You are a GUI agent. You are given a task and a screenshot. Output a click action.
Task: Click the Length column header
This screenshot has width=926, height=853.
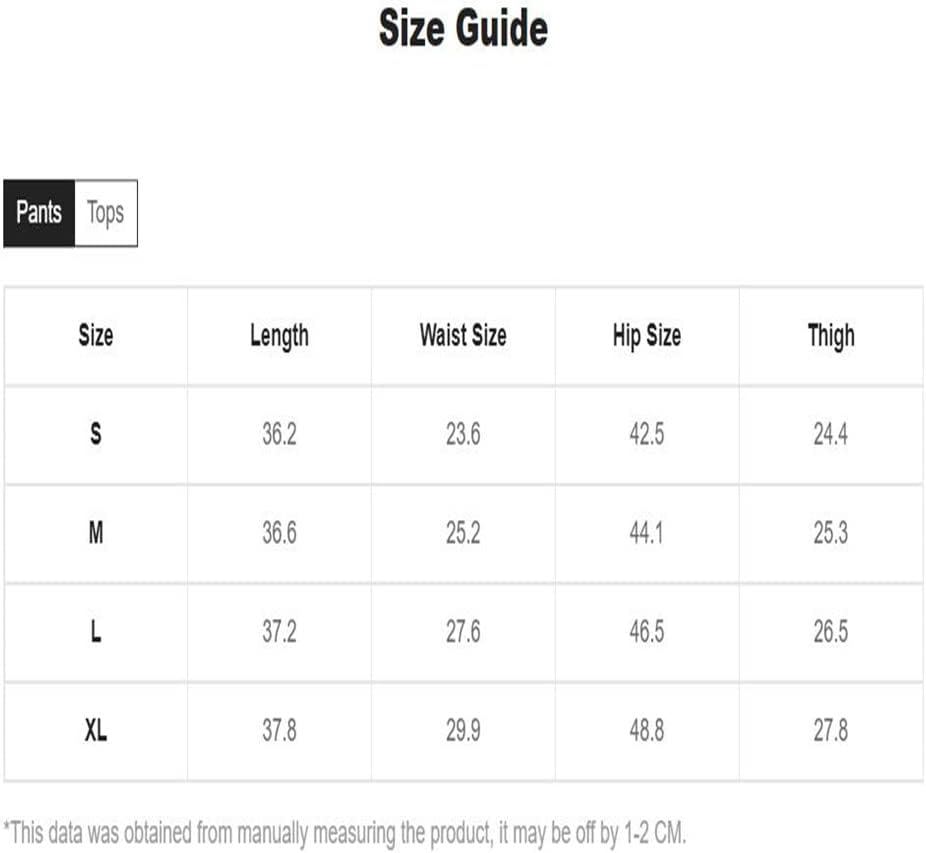[279, 337]
